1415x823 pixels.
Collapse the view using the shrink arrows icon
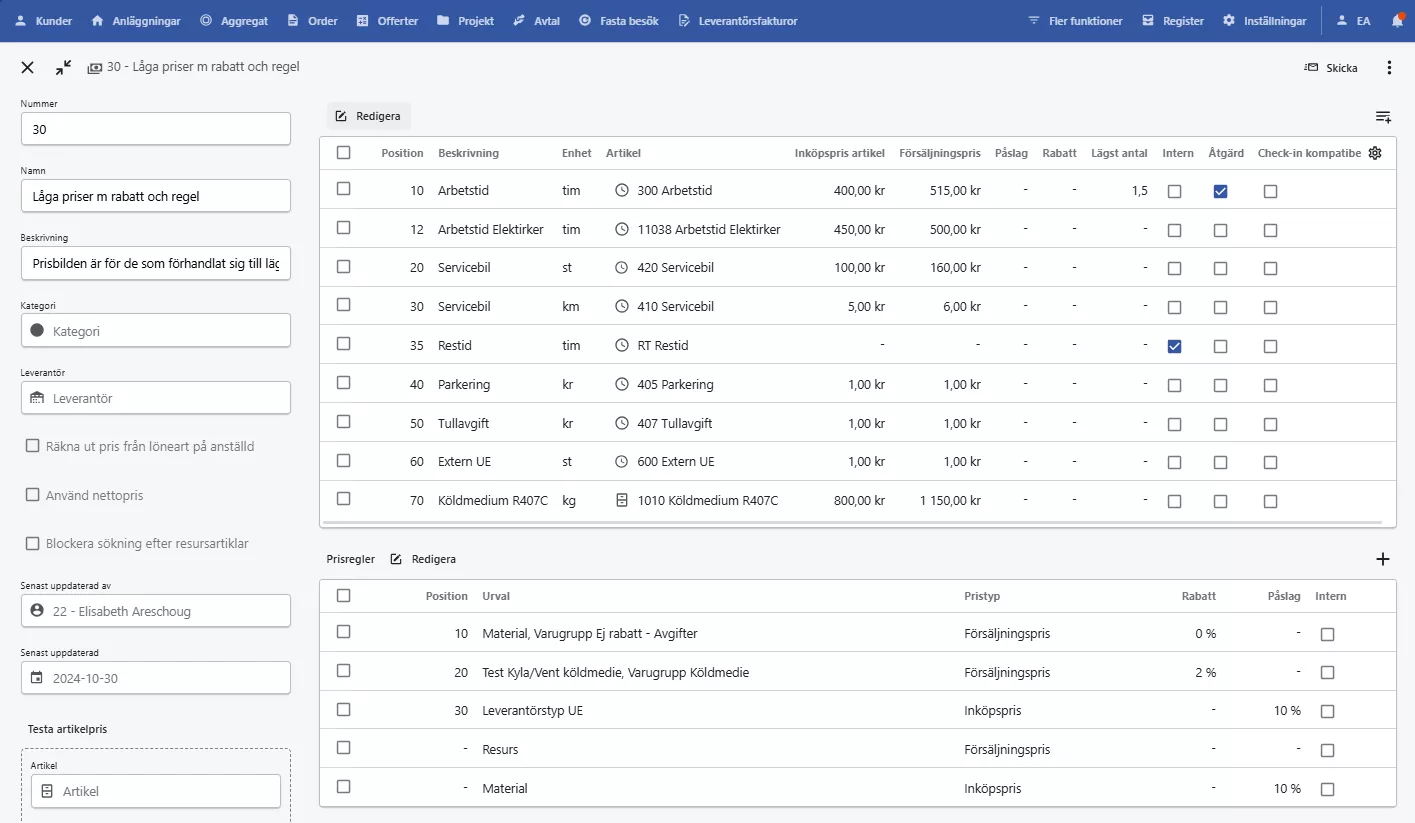coord(63,68)
